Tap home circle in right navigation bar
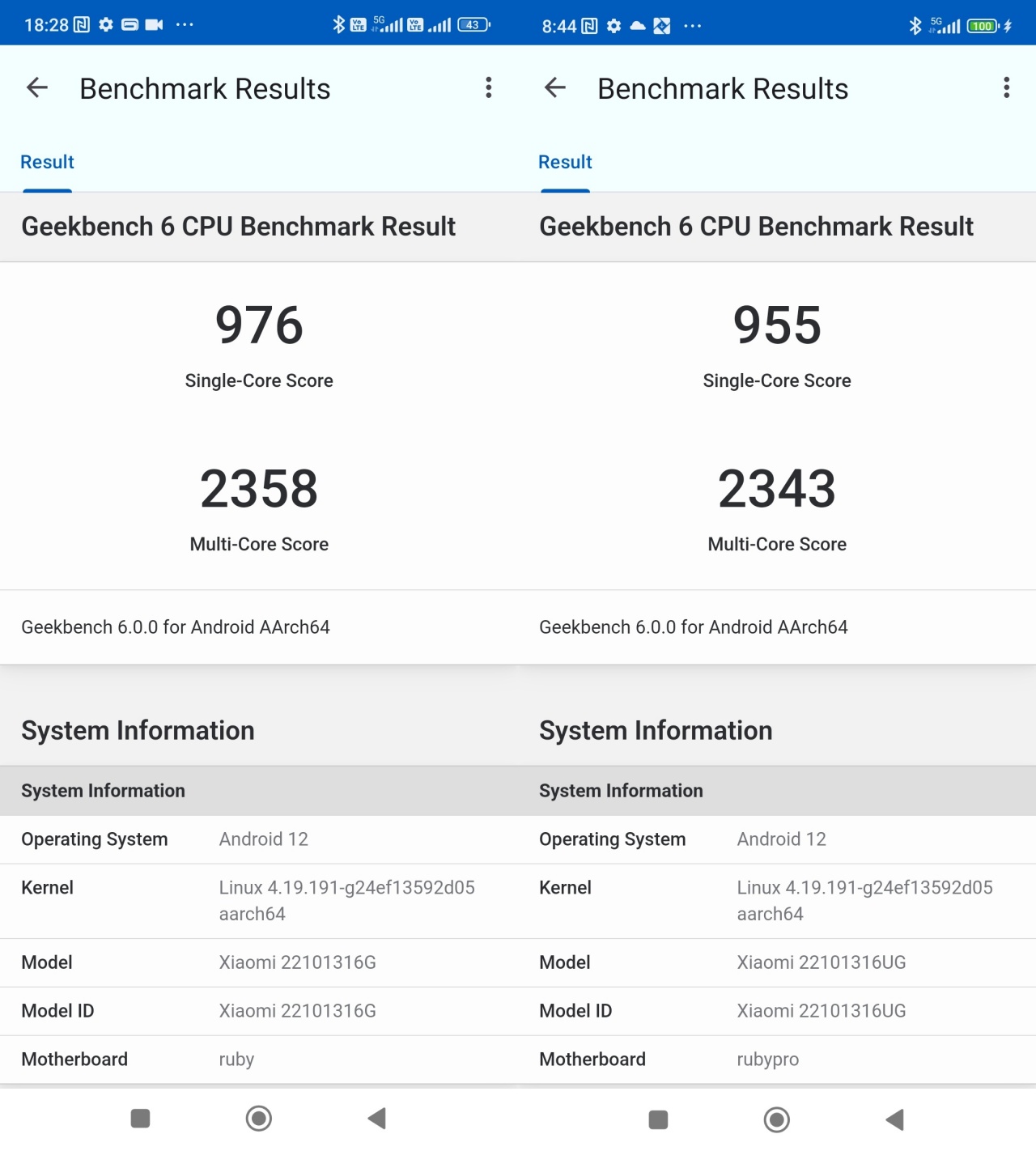 777,1119
